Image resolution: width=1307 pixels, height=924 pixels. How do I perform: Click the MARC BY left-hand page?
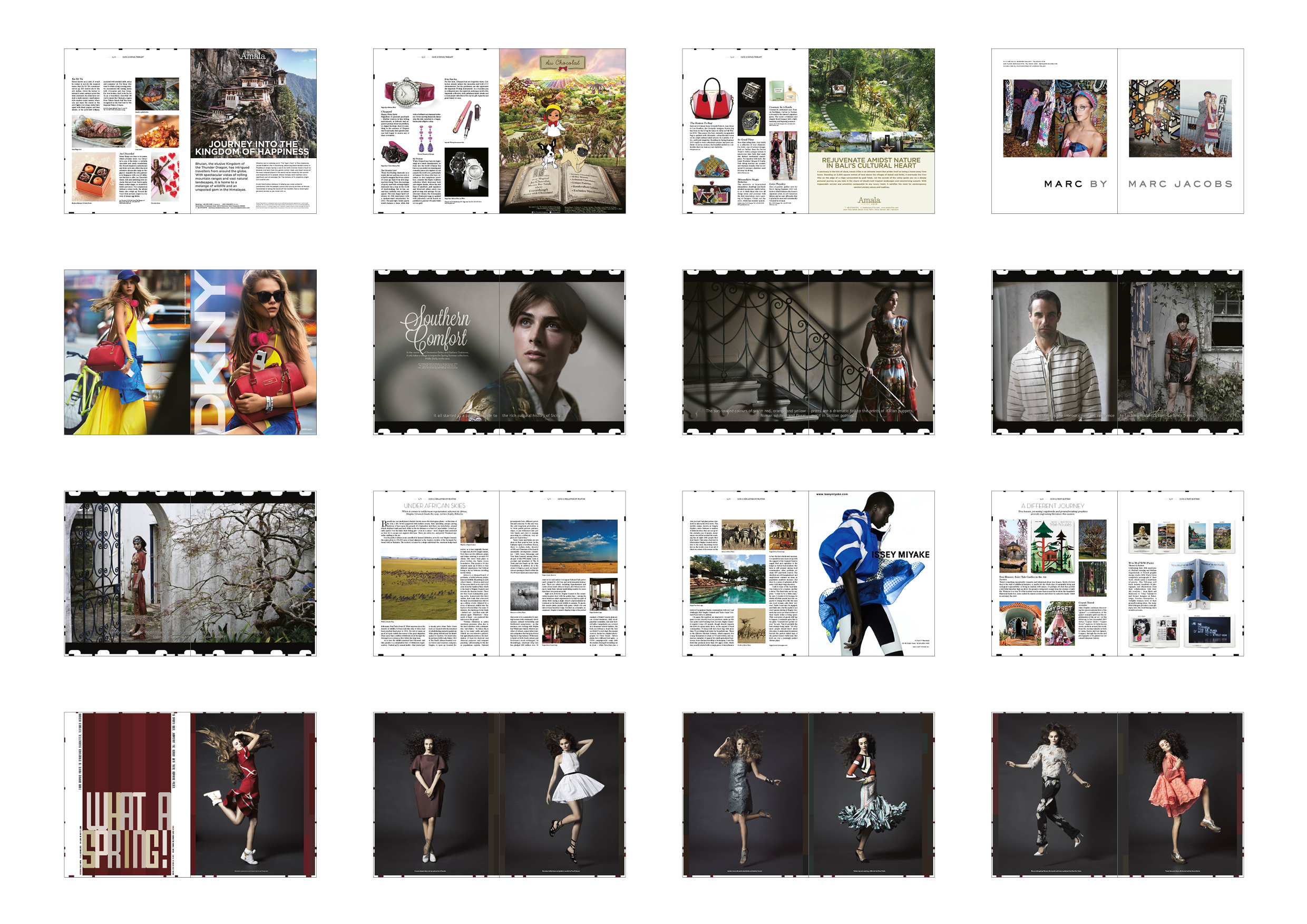point(1054,131)
